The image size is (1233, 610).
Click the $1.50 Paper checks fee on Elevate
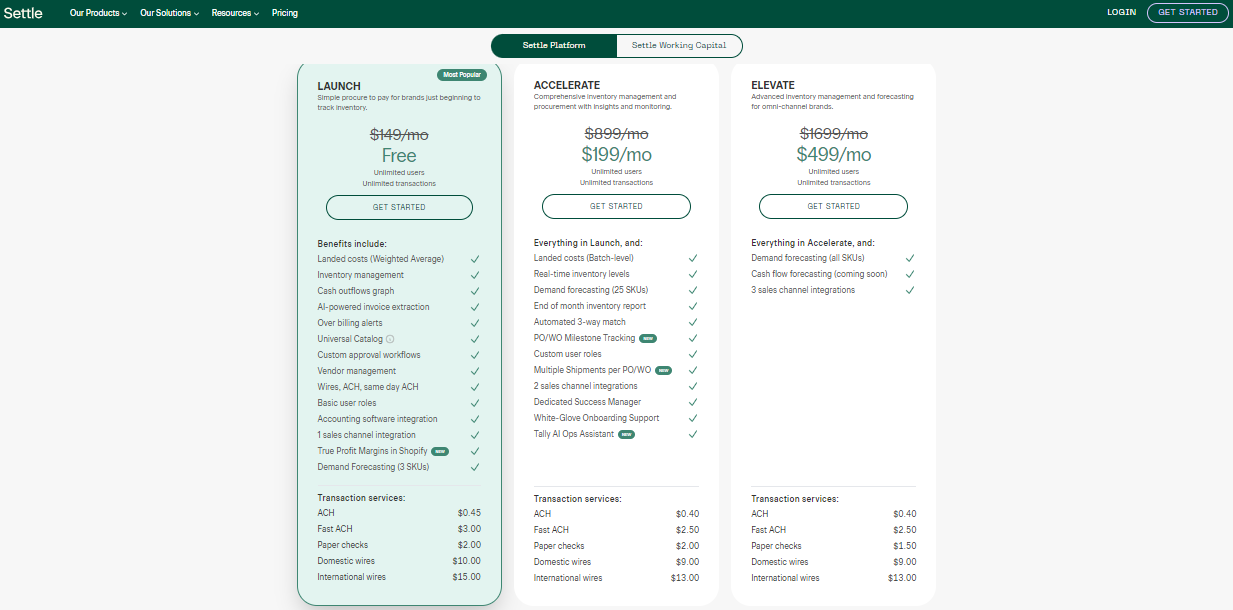[x=905, y=546]
